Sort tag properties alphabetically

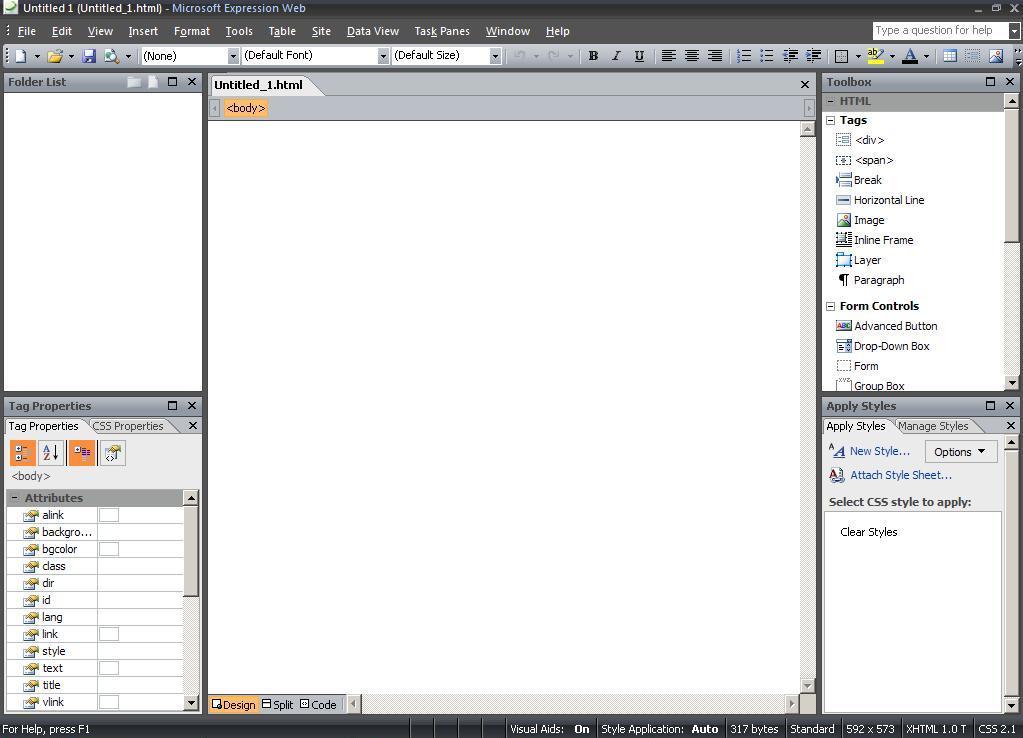51,453
